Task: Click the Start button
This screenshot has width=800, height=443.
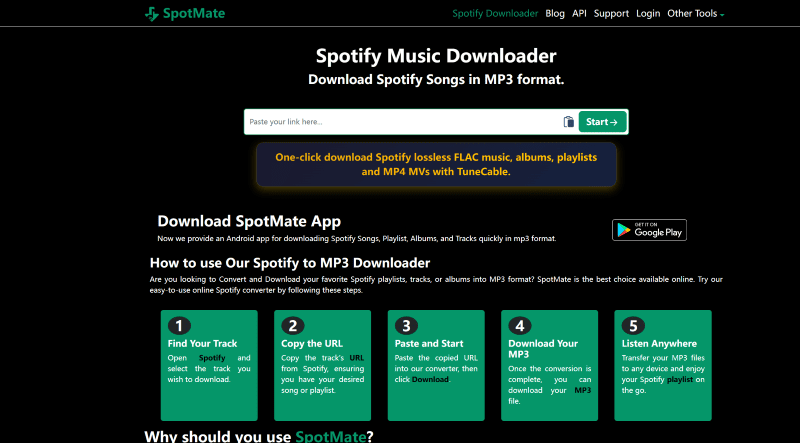Action: pyautogui.click(x=602, y=122)
